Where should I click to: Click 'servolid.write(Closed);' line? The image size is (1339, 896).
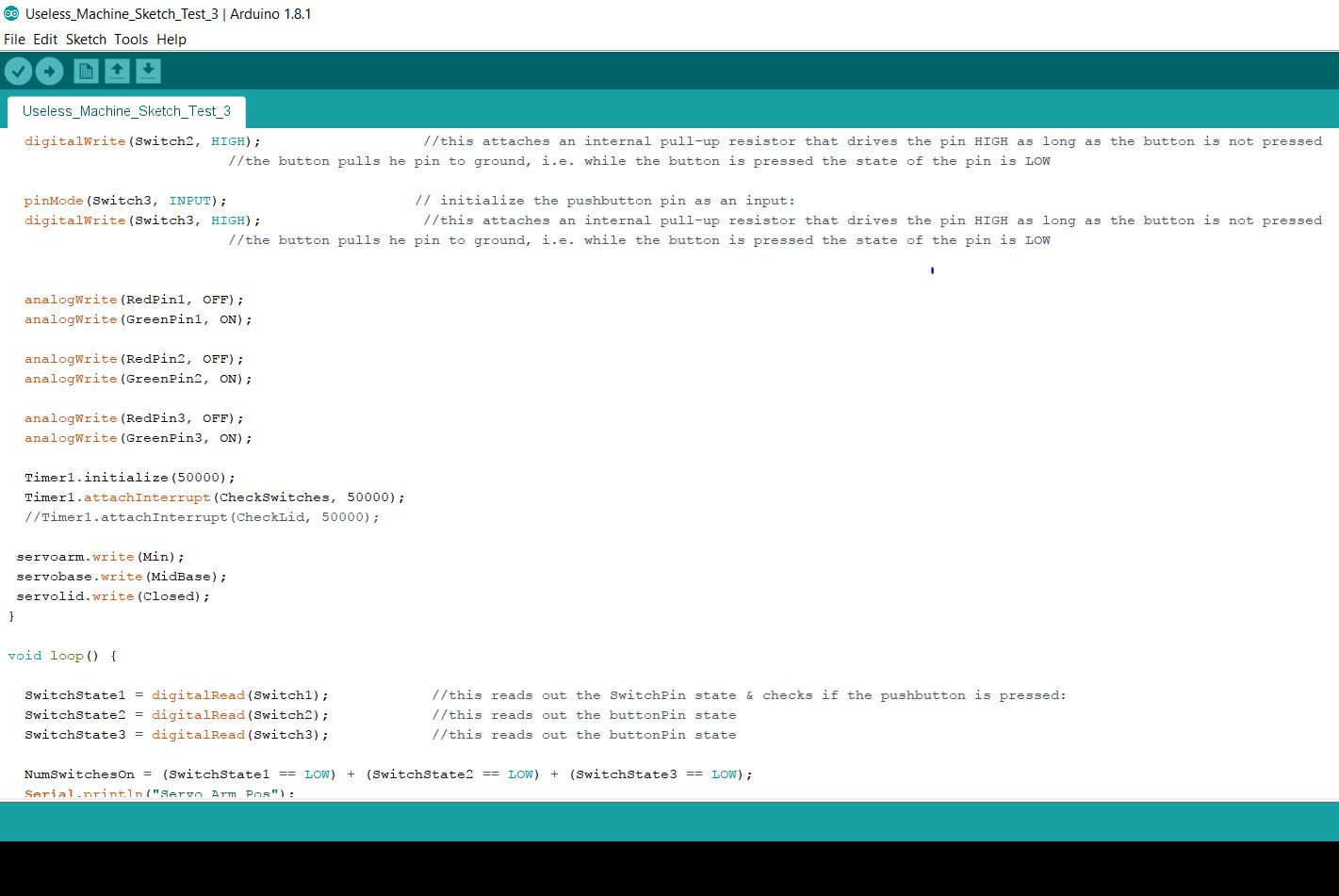(x=113, y=596)
